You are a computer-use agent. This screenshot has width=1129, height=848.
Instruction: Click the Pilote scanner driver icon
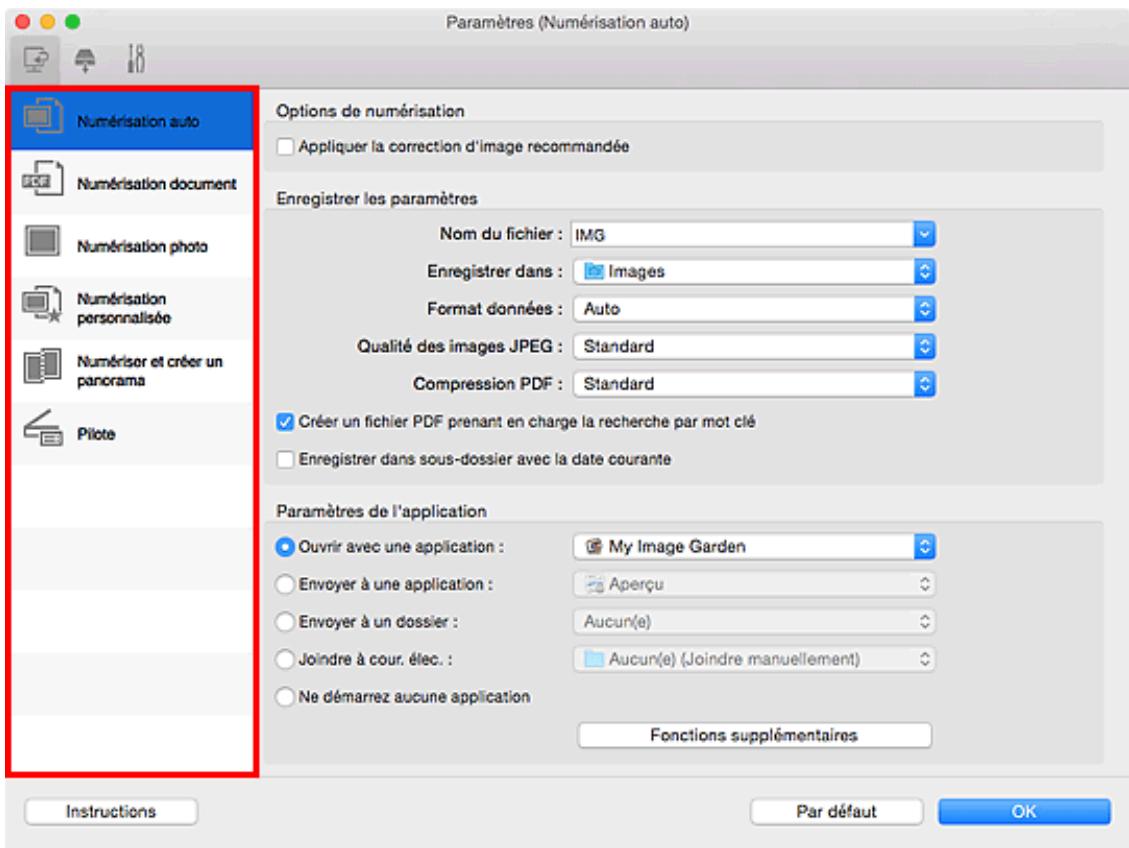point(42,428)
